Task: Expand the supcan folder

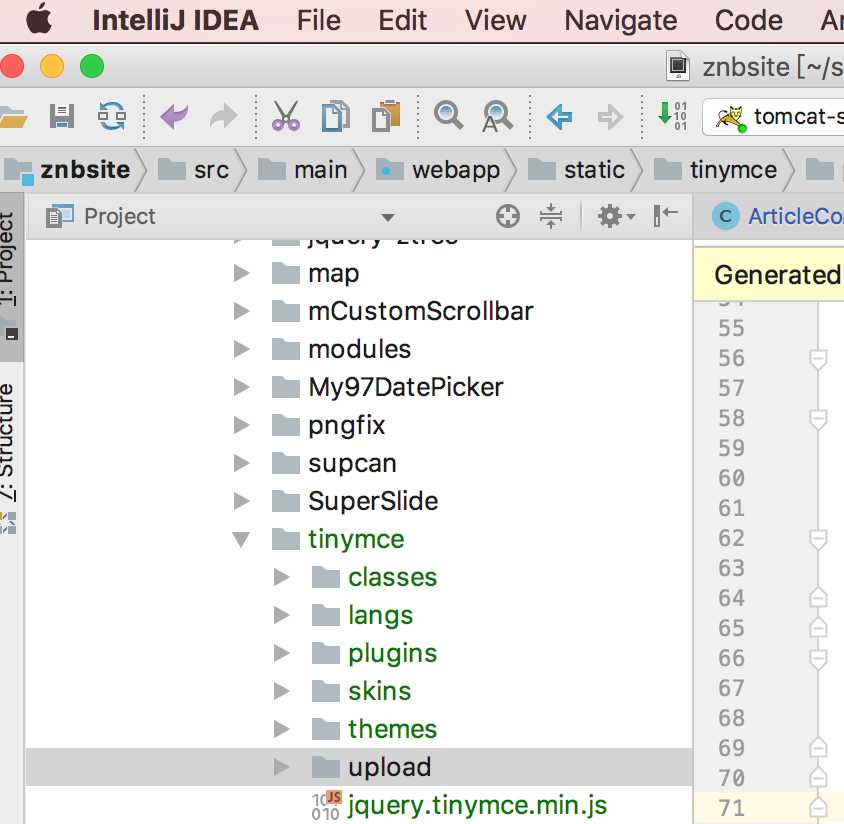Action: pyautogui.click(x=242, y=463)
